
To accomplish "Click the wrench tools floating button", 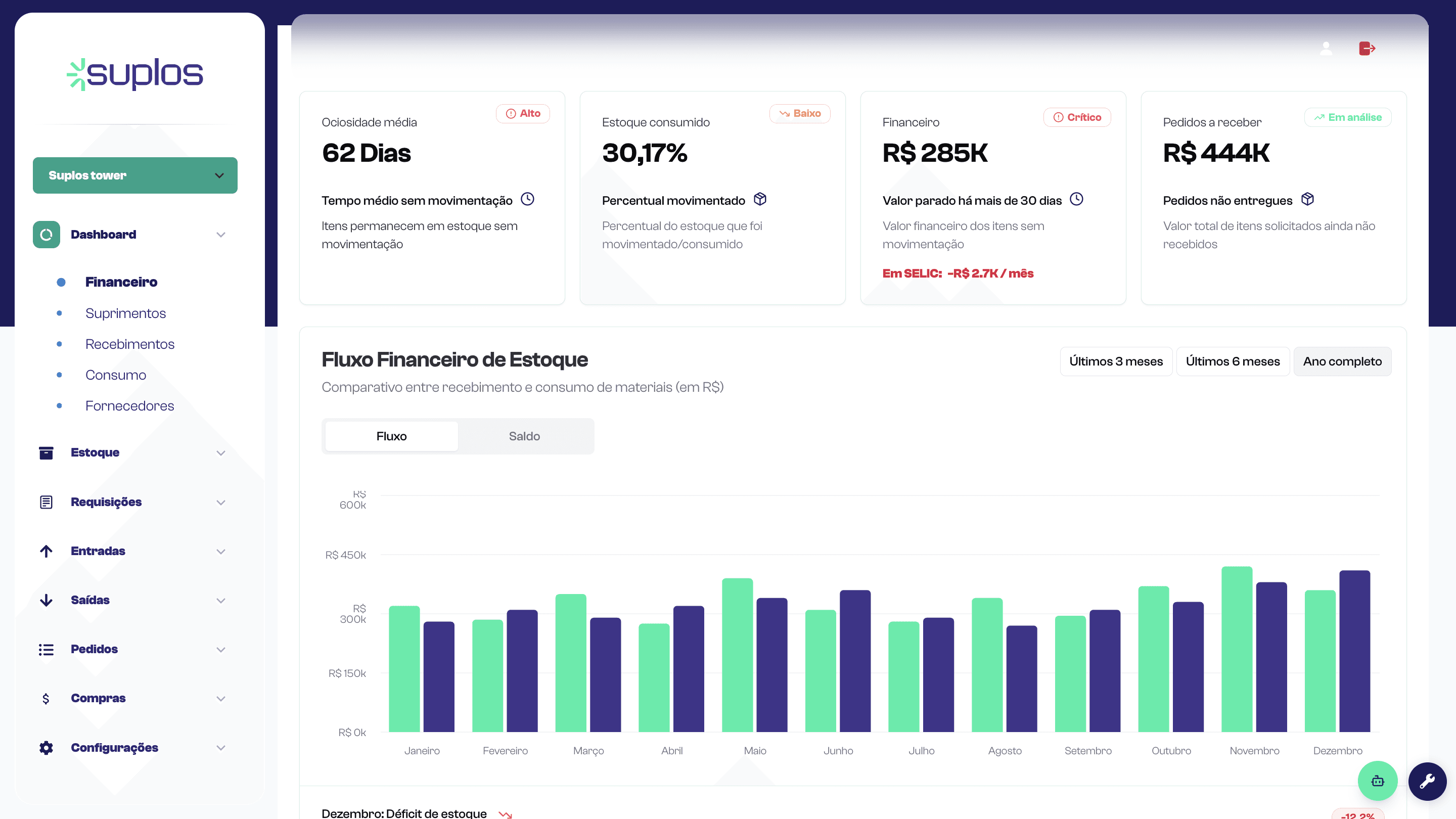I will [x=1427, y=781].
